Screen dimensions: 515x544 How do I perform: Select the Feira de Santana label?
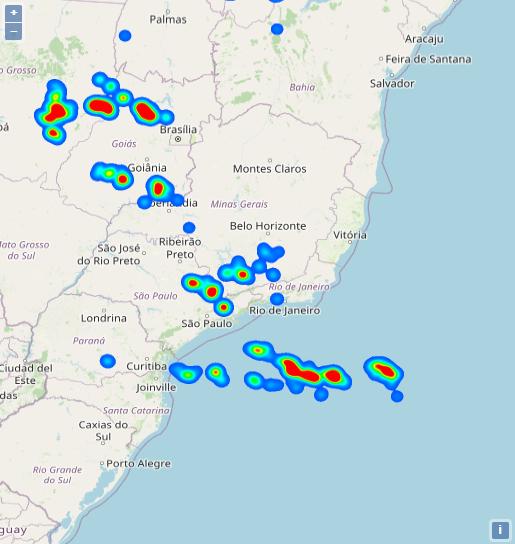pos(429,59)
